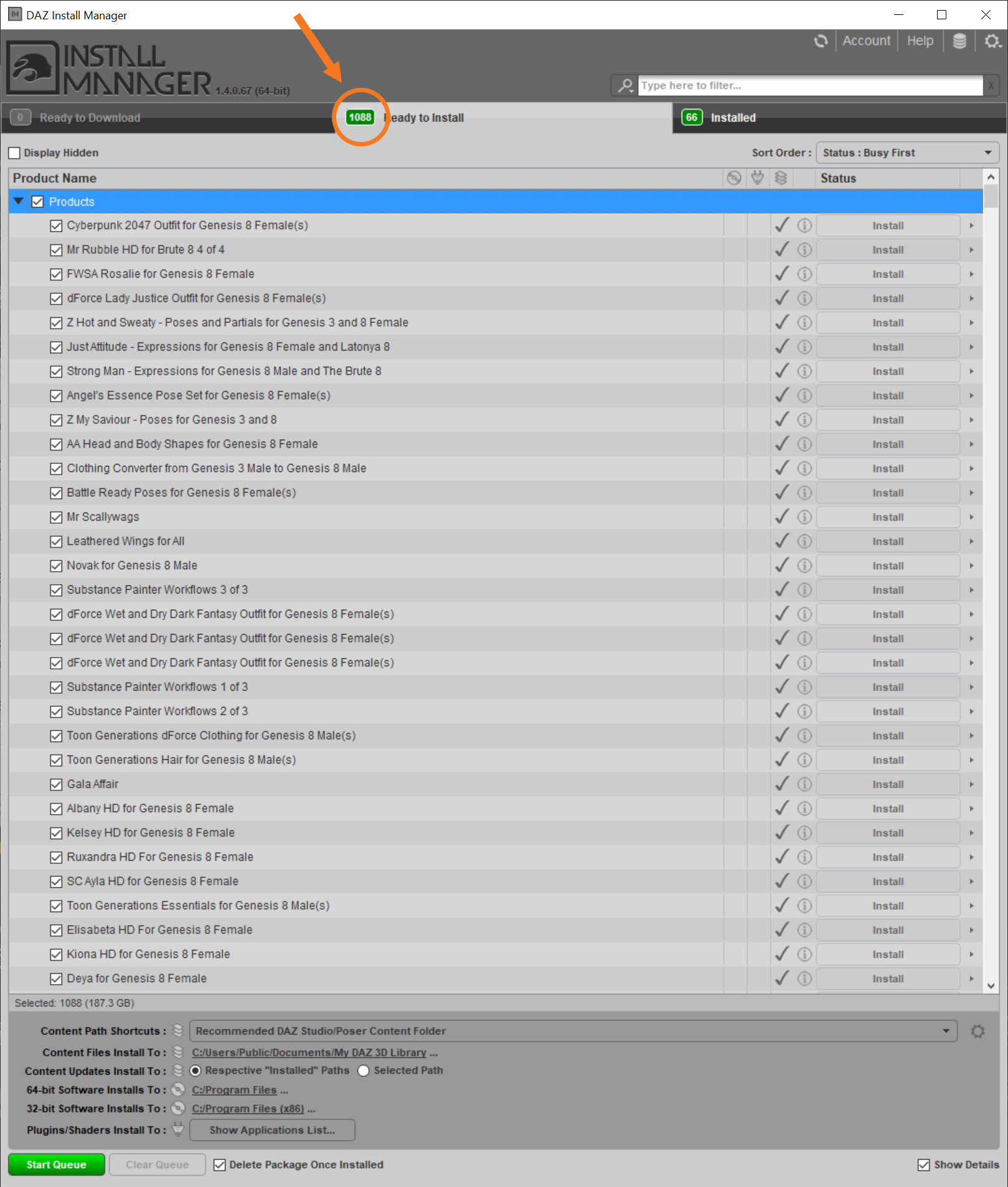The height and width of the screenshot is (1187, 1008).
Task: Click the layers column header icon
Action: (781, 178)
